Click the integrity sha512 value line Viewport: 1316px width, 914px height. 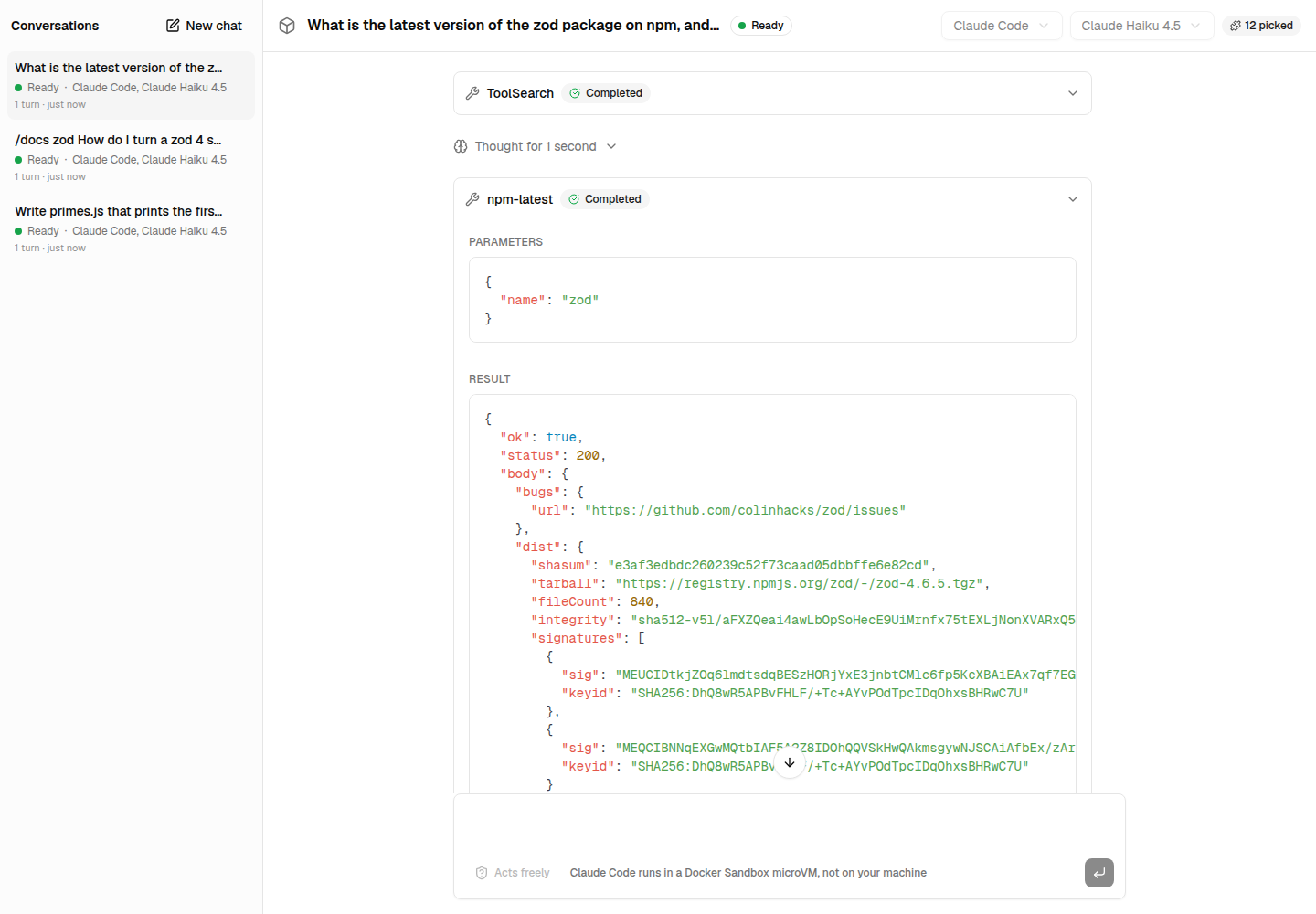(803, 620)
